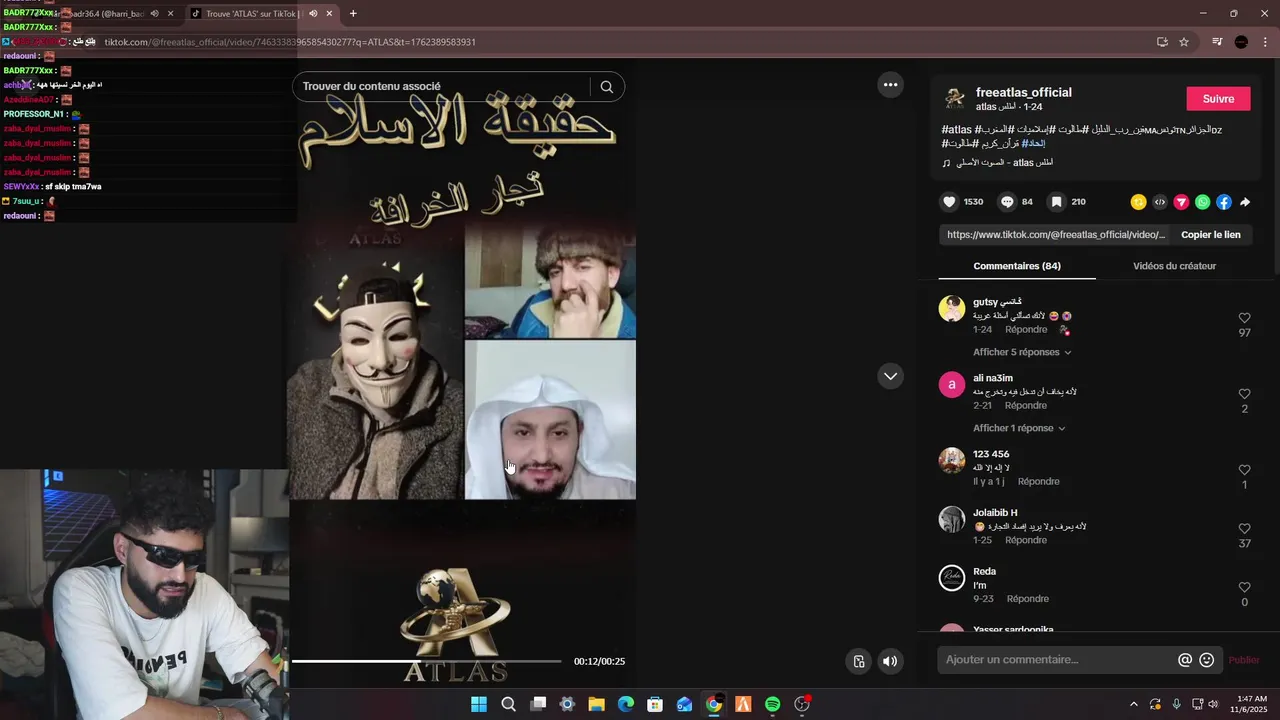Open freeatlas_official creator avatar

tap(956, 99)
